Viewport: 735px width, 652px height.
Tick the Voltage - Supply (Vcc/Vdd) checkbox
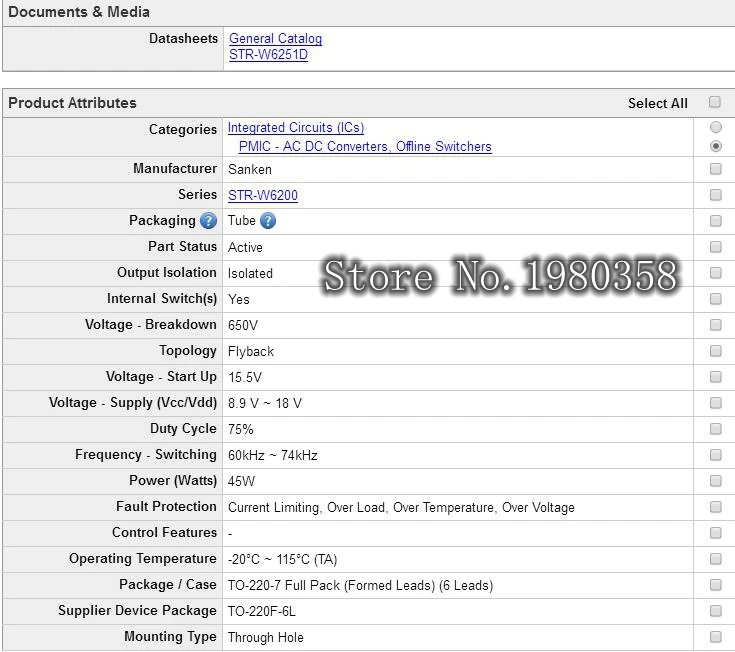[715, 403]
